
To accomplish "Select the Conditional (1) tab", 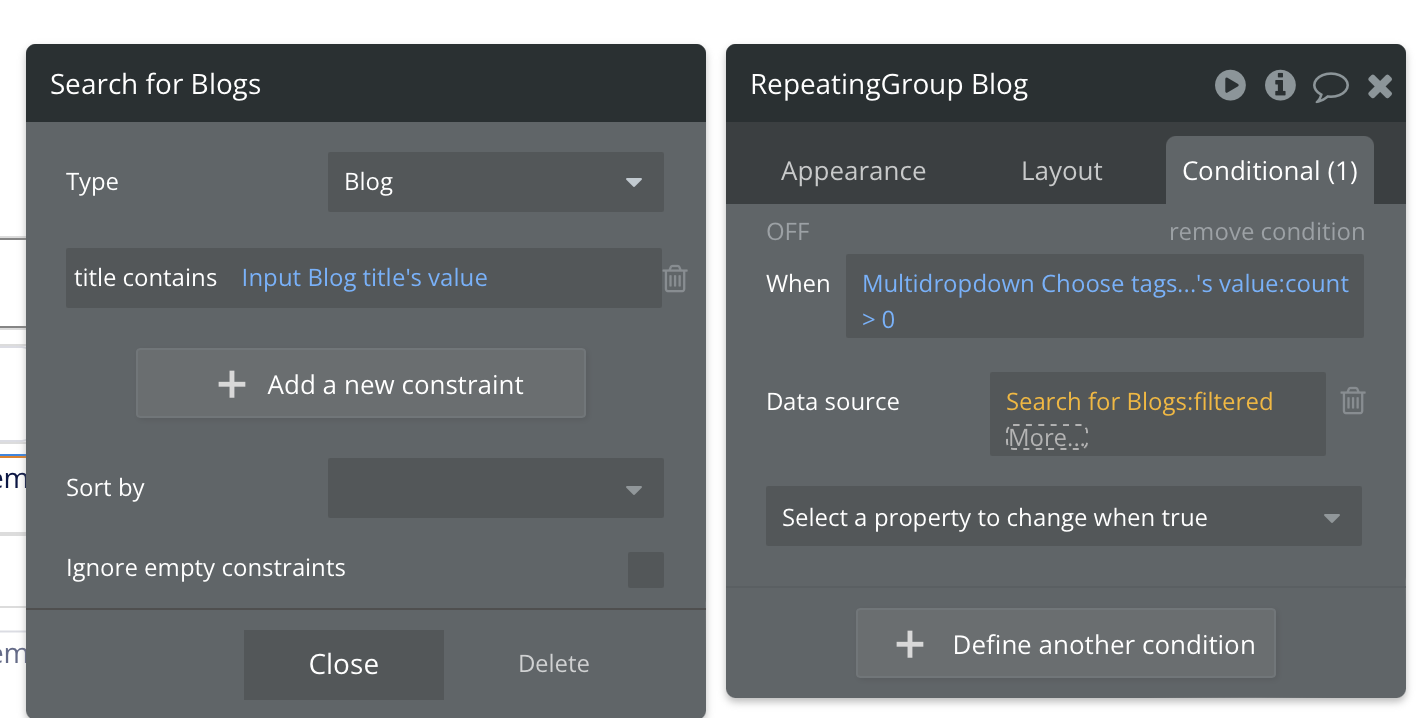I will 1269,171.
